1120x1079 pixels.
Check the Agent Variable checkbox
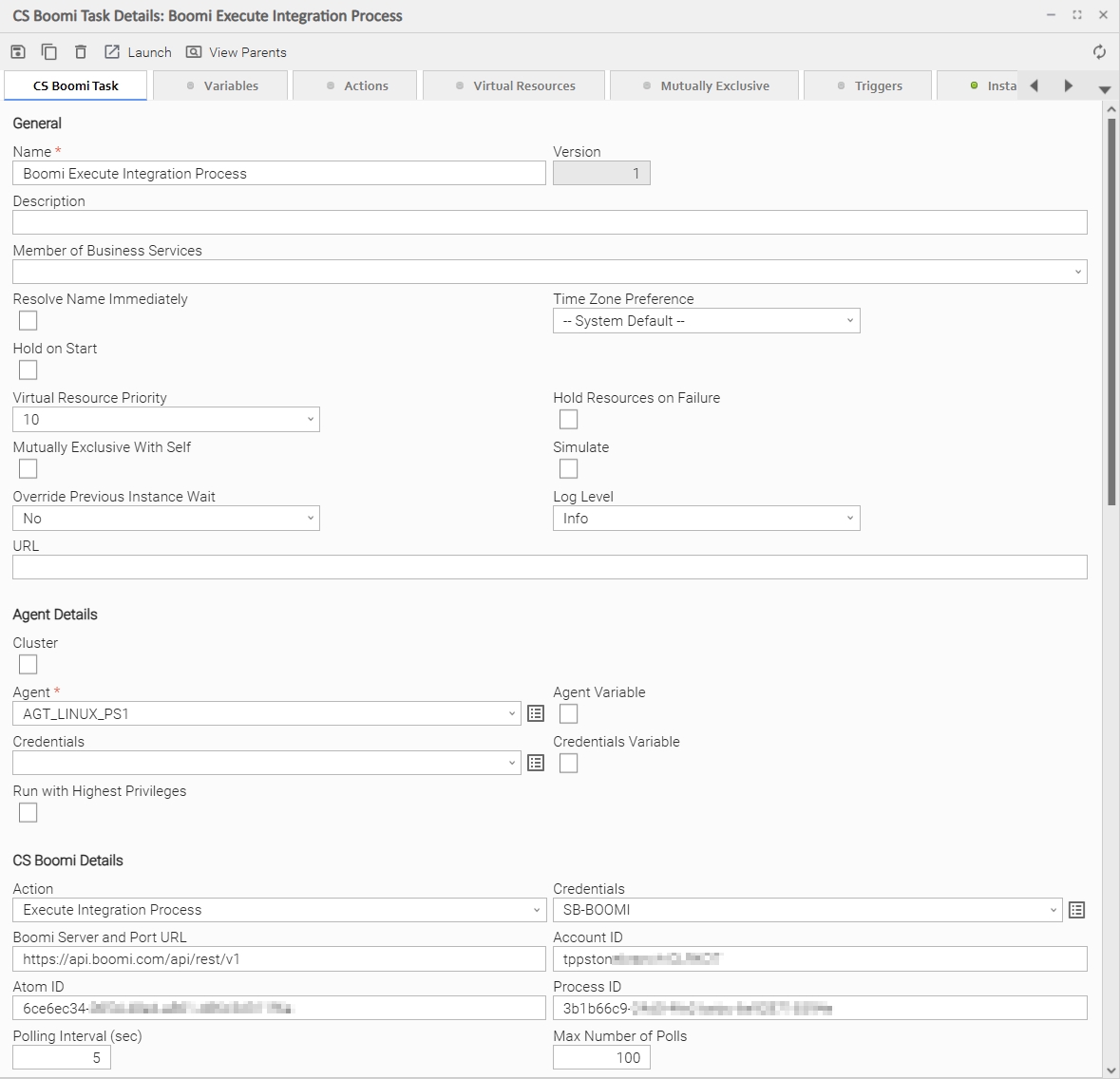pos(569,713)
